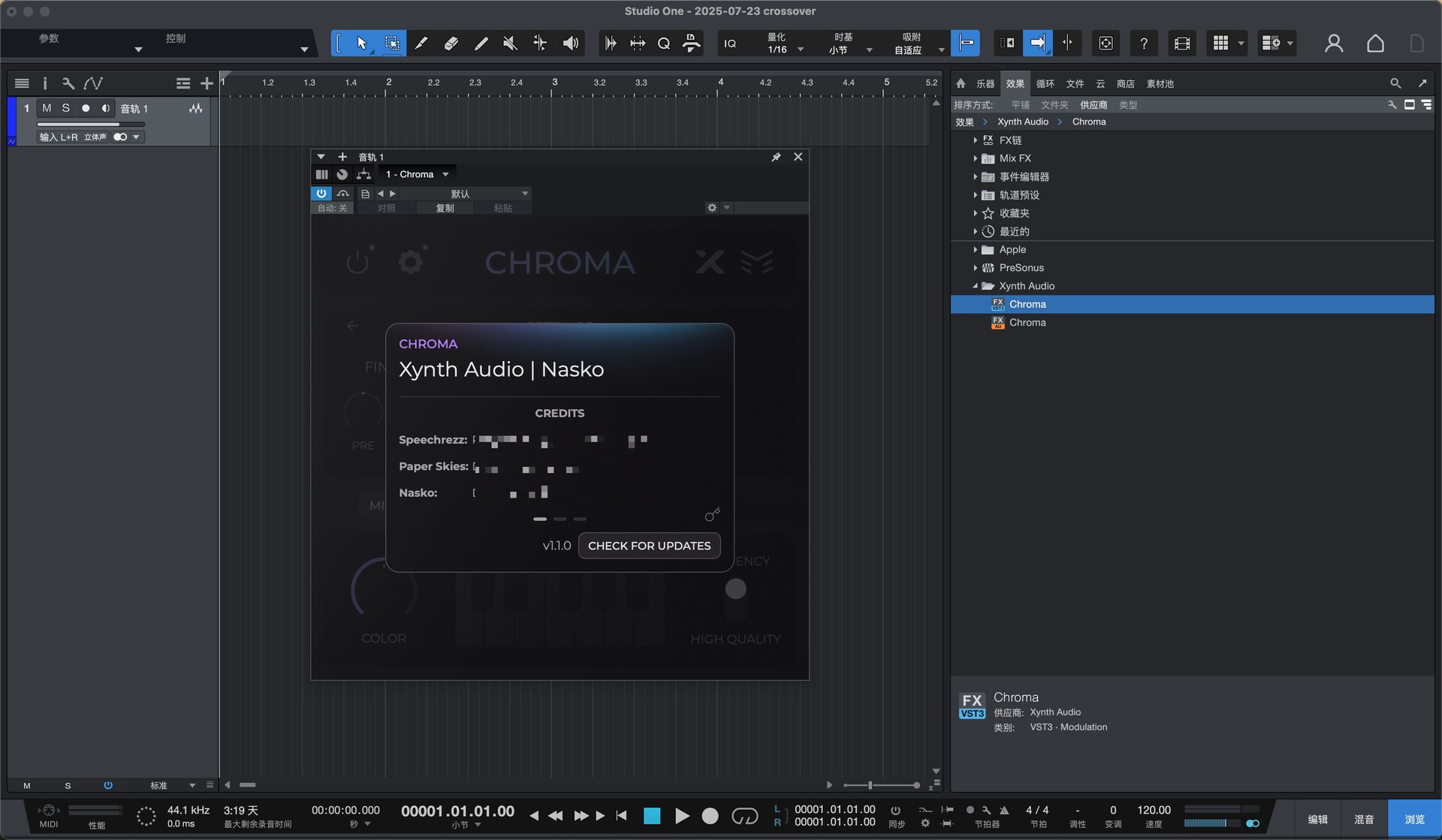
Task: Click the key license icon in credits
Action: point(712,514)
